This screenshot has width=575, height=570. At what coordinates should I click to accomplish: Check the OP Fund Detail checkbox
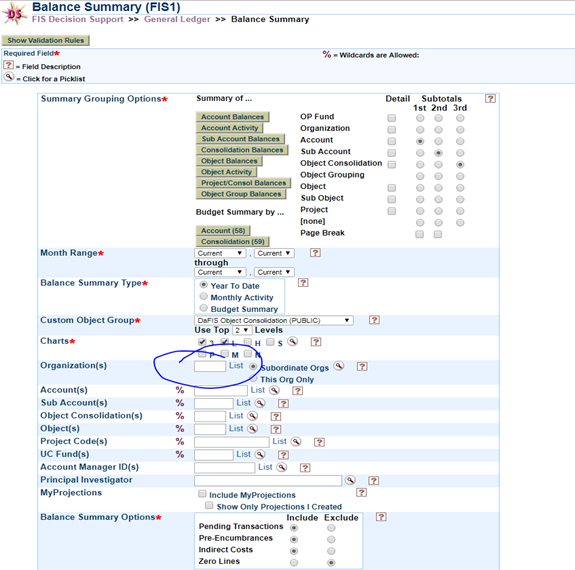[x=392, y=118]
